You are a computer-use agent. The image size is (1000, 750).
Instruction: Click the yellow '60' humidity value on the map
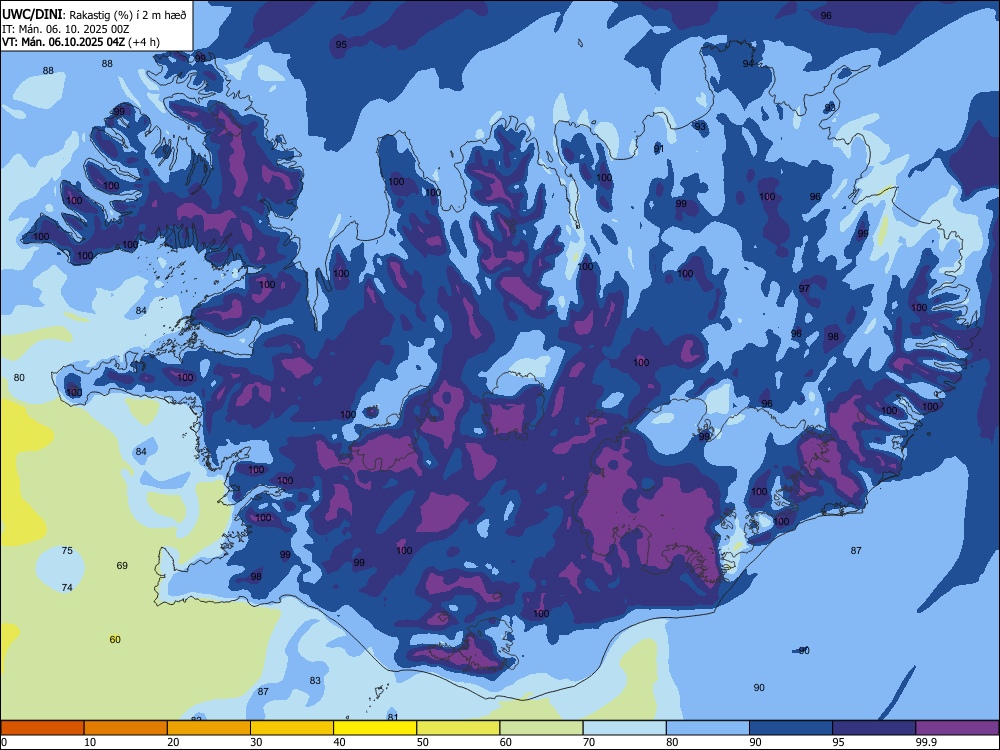tap(115, 640)
